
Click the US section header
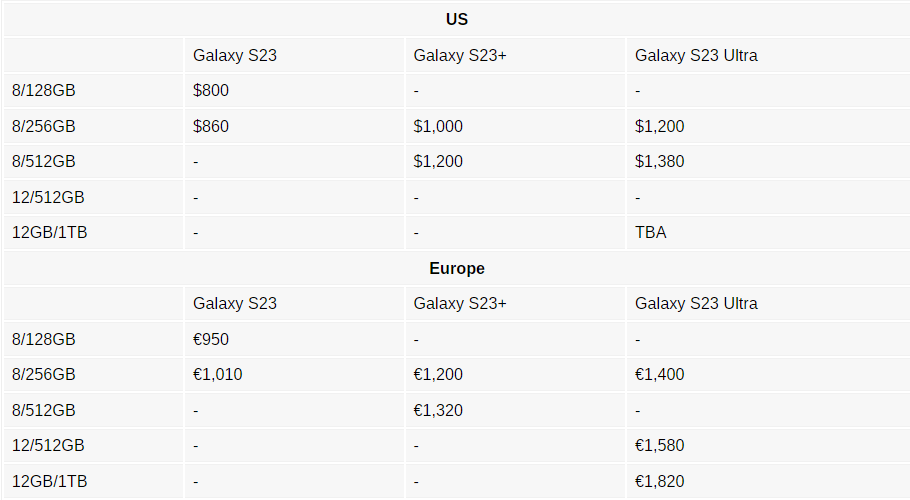tap(456, 19)
